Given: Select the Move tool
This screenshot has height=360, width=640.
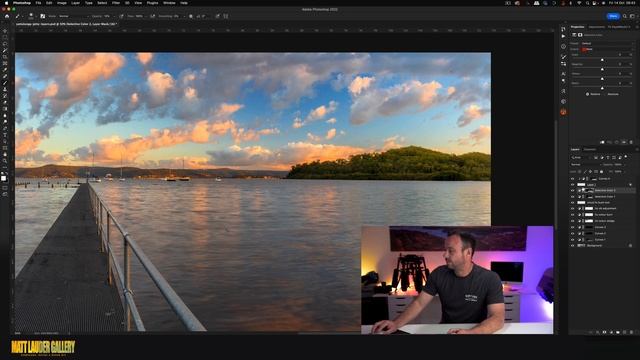Looking at the screenshot, I should [x=5, y=31].
